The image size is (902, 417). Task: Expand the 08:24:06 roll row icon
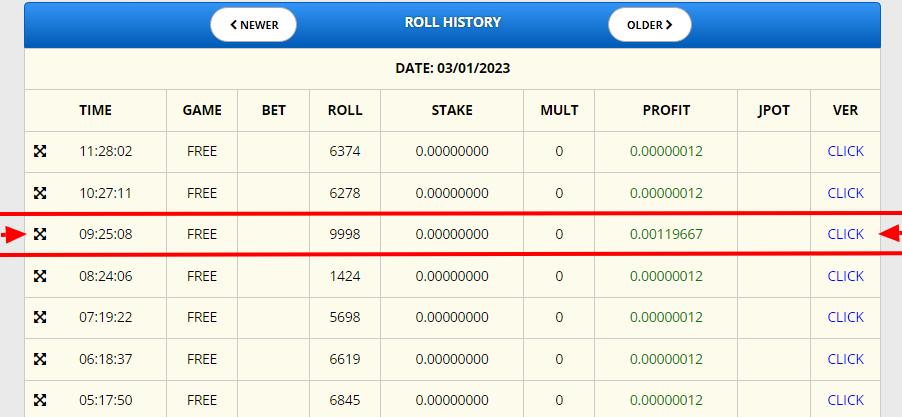coord(40,276)
